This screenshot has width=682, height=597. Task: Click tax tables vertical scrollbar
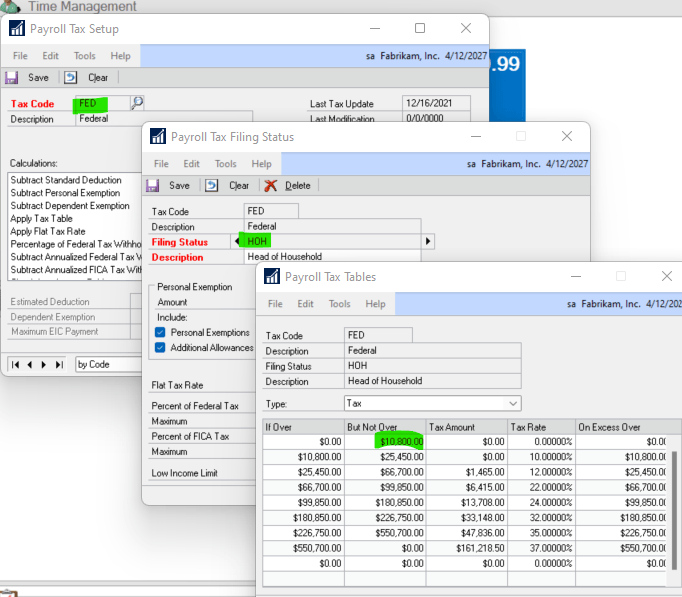pyautogui.click(x=674, y=510)
